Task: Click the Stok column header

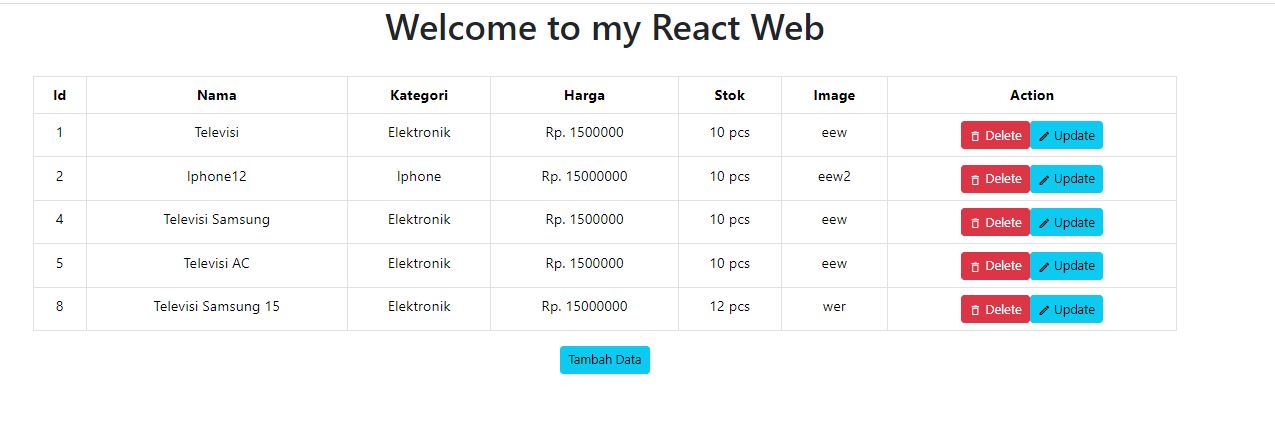Action: click(x=729, y=95)
